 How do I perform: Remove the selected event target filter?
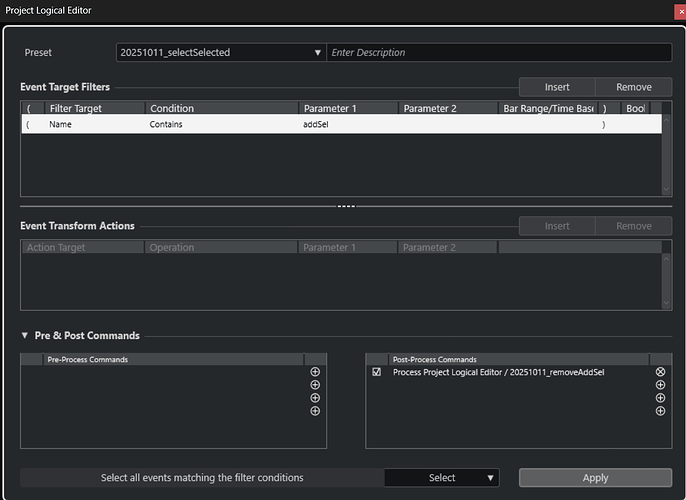[633, 87]
